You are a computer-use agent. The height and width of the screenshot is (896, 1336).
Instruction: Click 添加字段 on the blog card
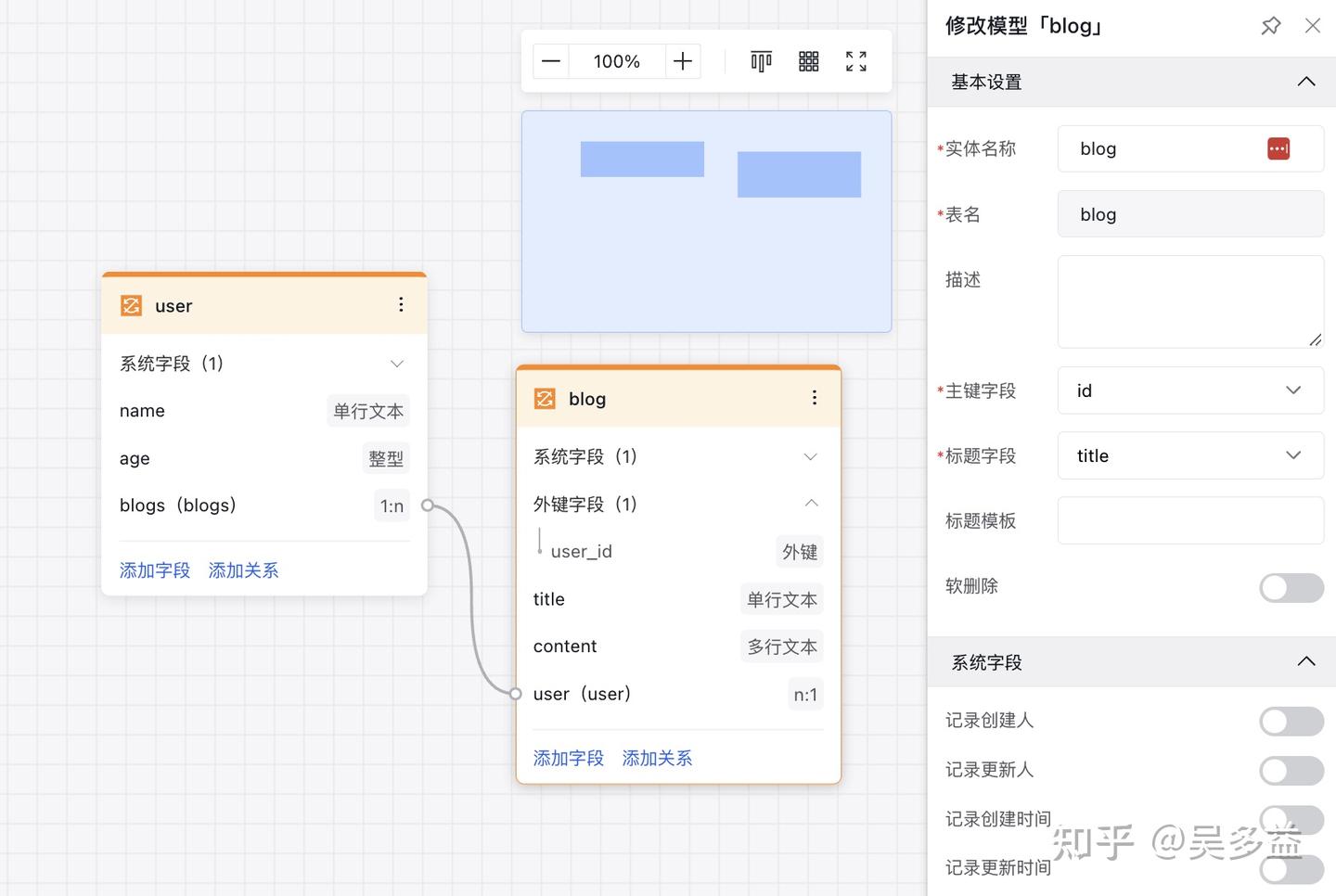click(x=569, y=758)
